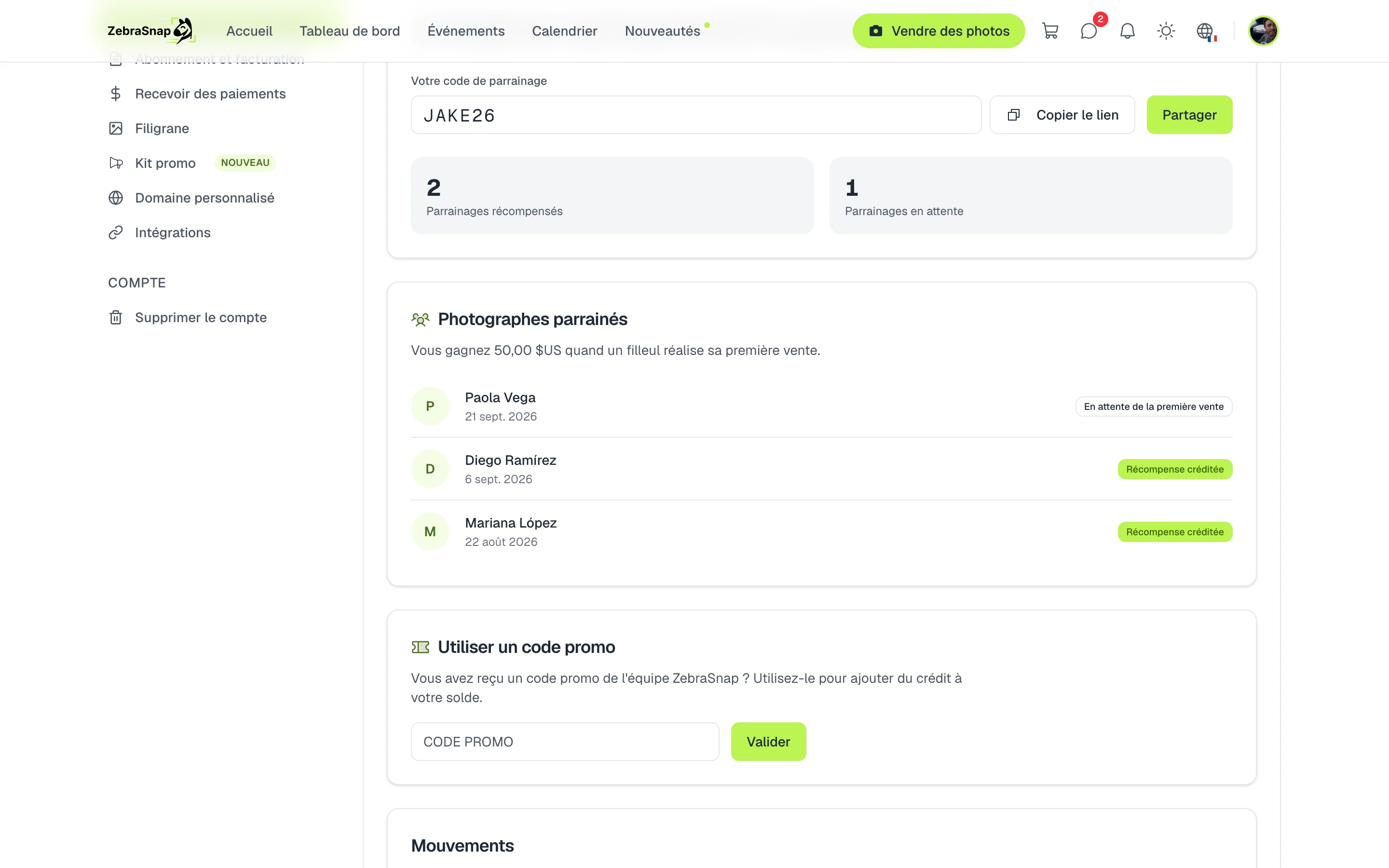Click the dollar icon beside Recevoir des paiements
Image resolution: width=1389 pixels, height=868 pixels.
pos(116,94)
